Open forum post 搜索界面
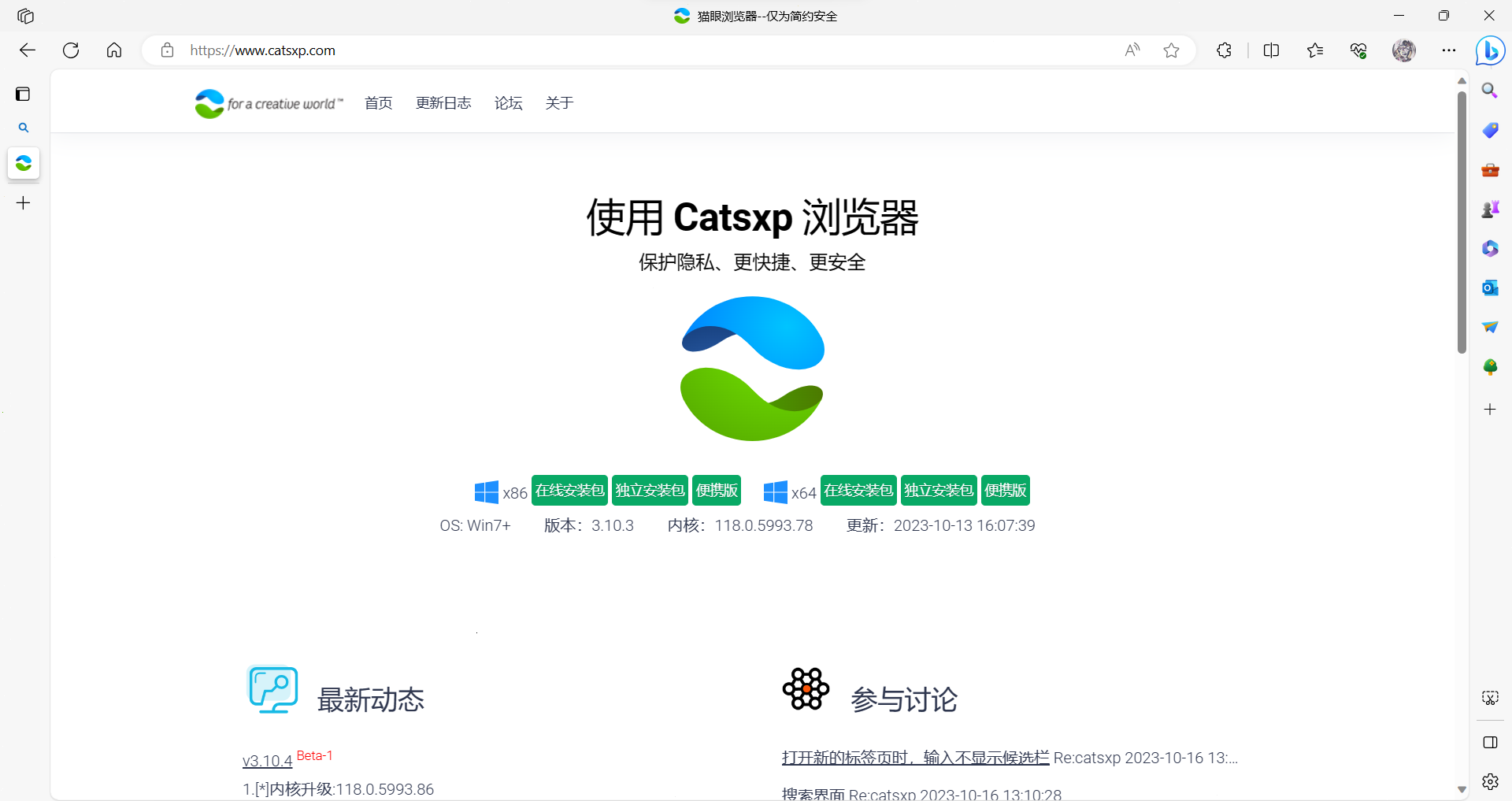1512x801 pixels. point(813,794)
